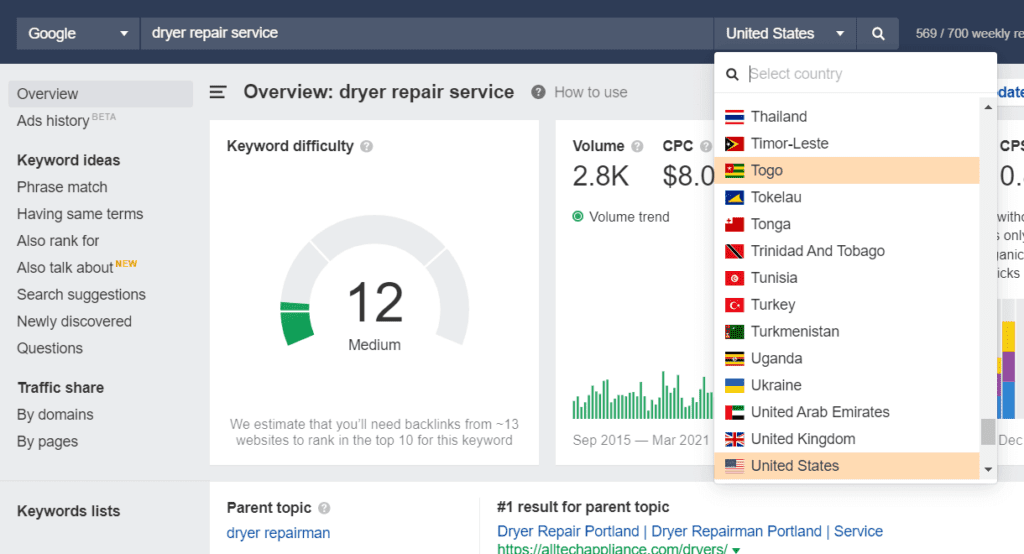The height and width of the screenshot is (554, 1024).
Task: Open the alltechappliance.com/dryers URL
Action: 612,549
